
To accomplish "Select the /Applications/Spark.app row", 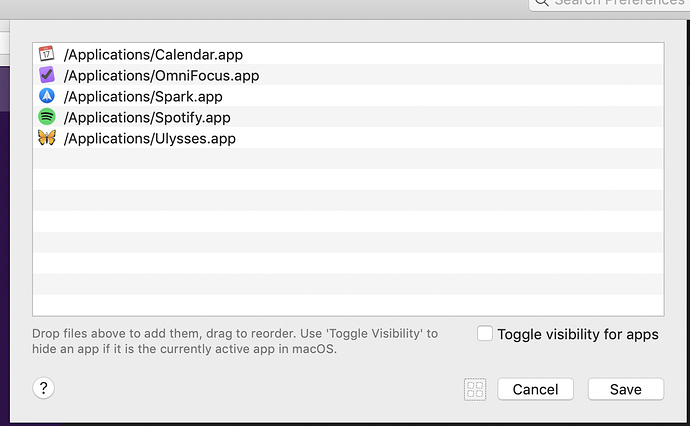I will tap(348, 96).
